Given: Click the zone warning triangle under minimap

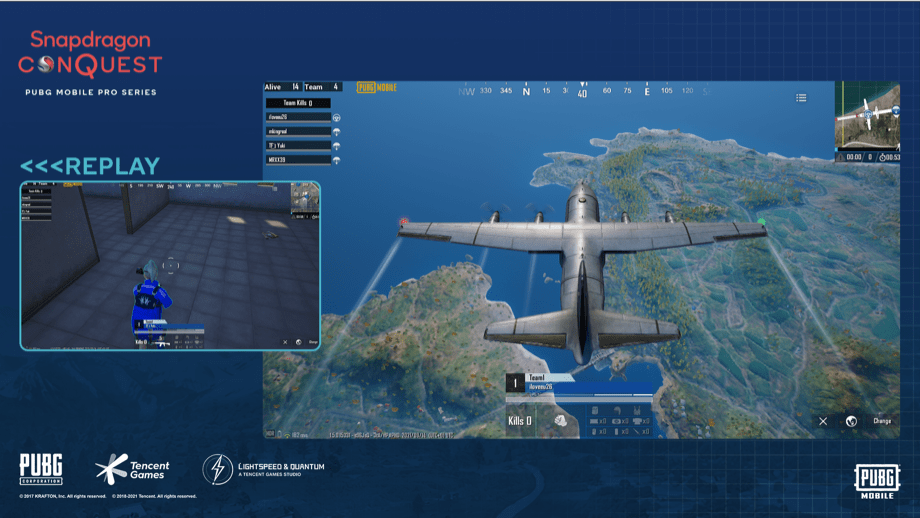Looking at the screenshot, I should coord(841,157).
